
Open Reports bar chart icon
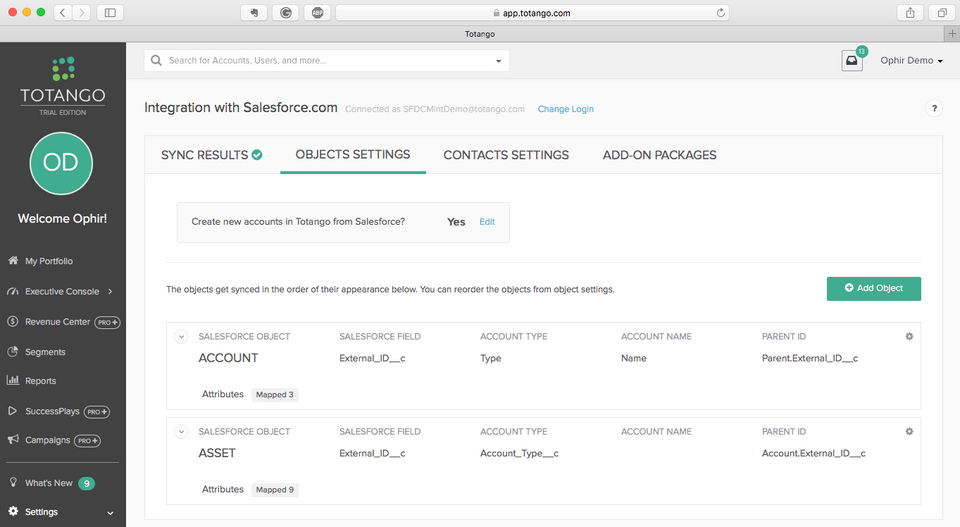coord(13,380)
